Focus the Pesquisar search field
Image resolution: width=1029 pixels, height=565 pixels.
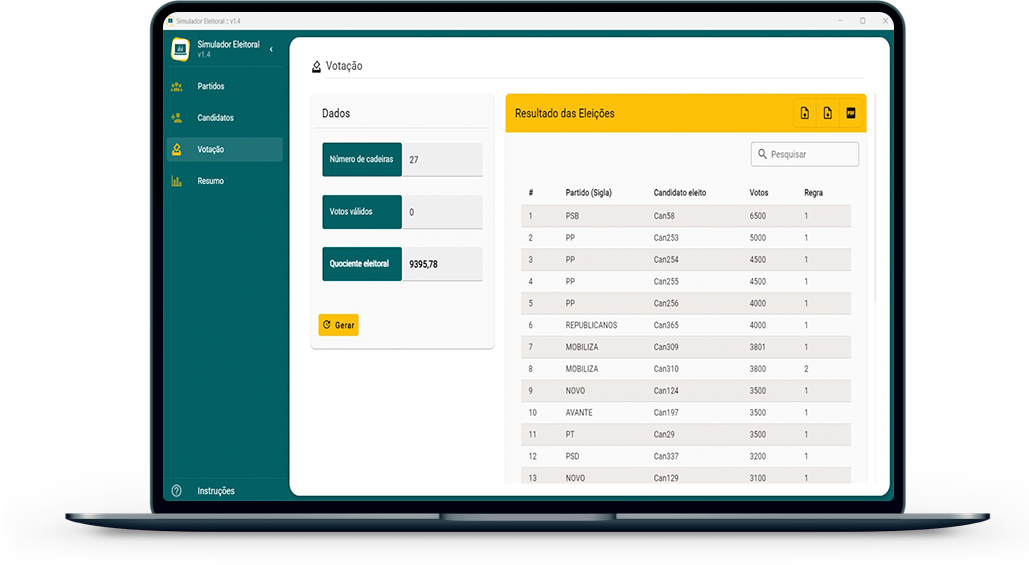tap(812, 154)
